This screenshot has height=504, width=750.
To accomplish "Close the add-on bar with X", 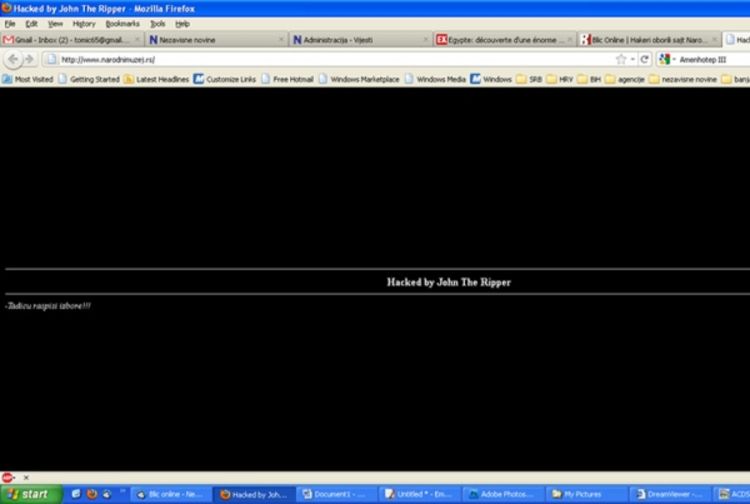I will point(26,477).
